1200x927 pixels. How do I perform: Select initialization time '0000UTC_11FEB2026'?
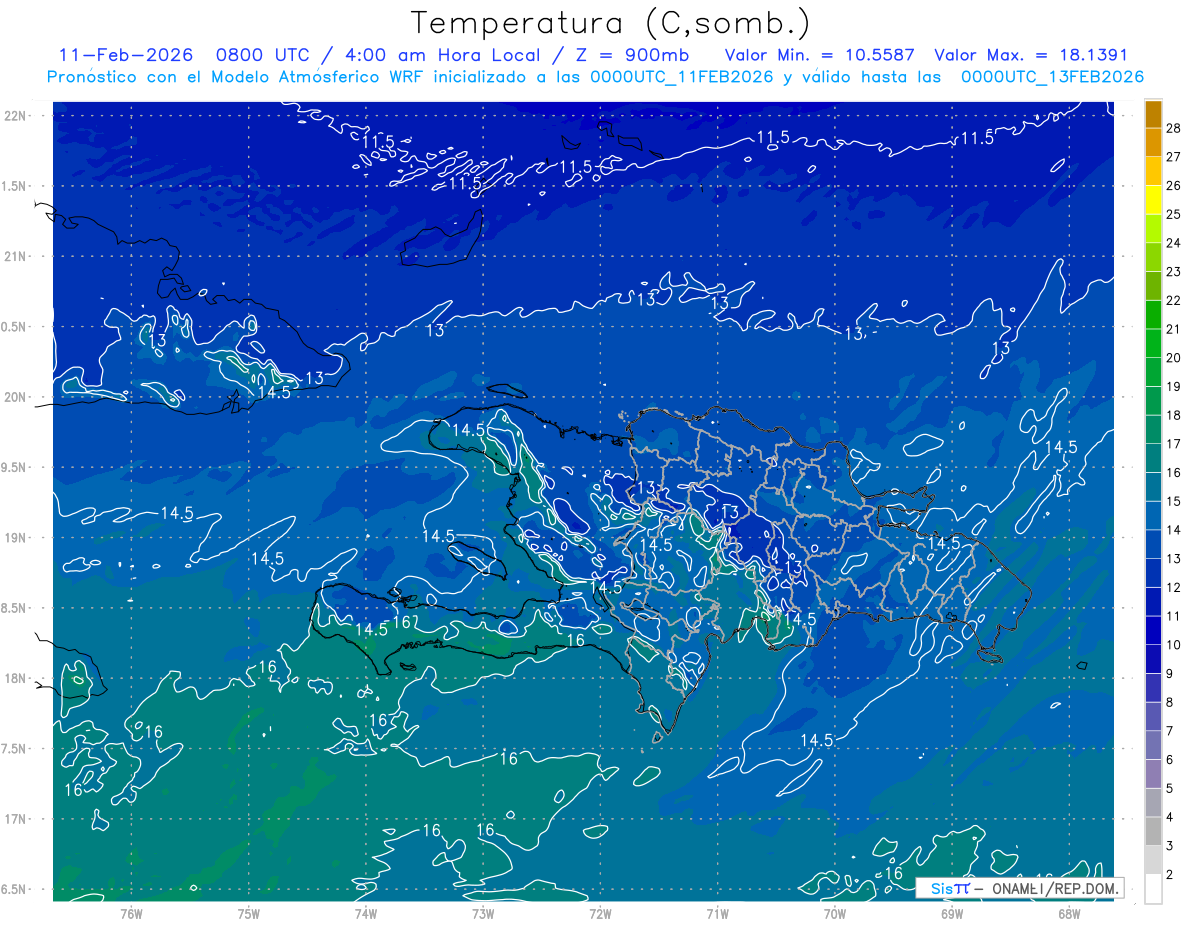682,77
